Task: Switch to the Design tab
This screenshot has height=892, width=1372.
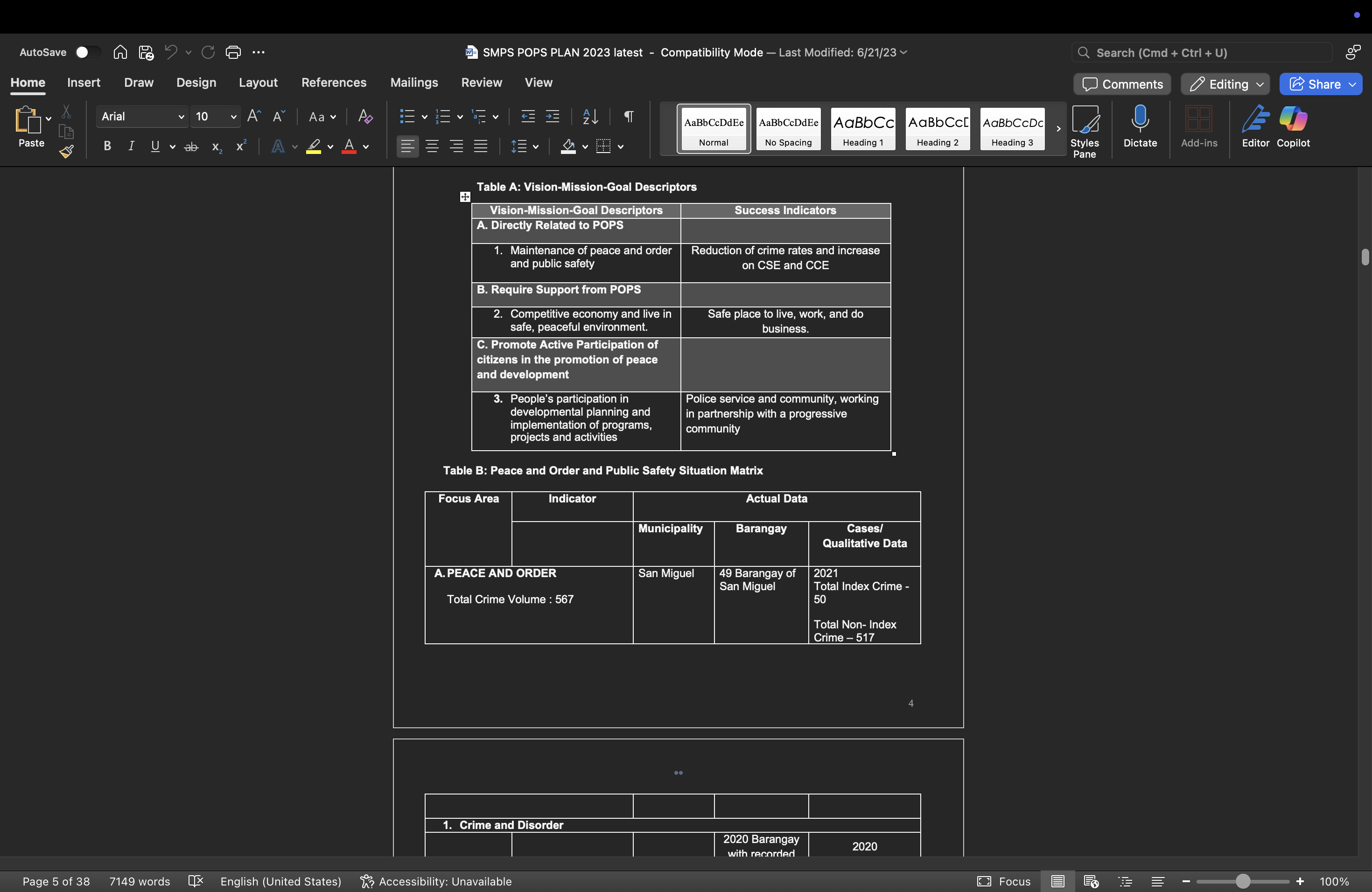Action: 196,83
